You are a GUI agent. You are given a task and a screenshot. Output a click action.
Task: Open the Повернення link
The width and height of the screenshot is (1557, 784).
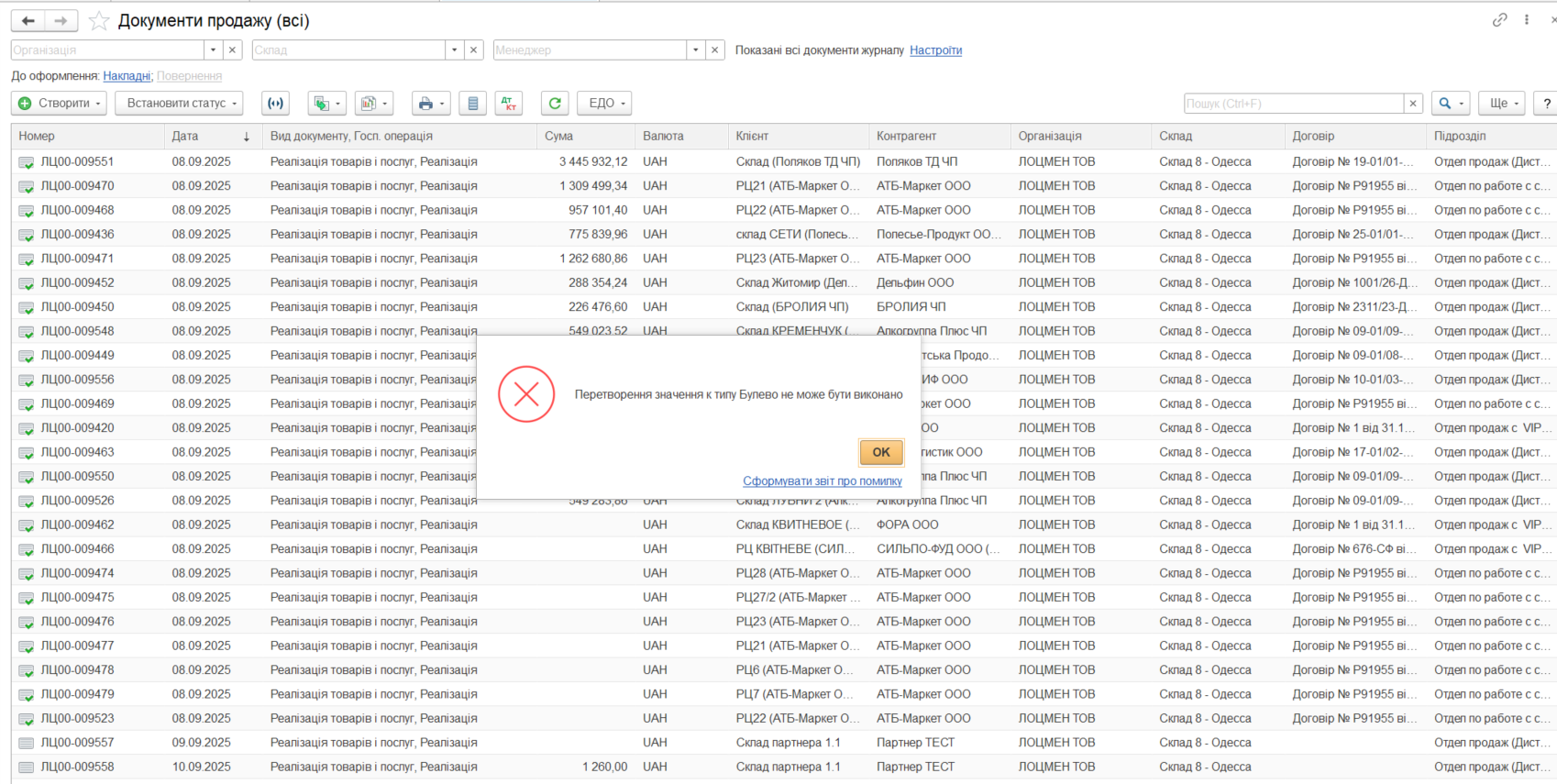pyautogui.click(x=189, y=76)
